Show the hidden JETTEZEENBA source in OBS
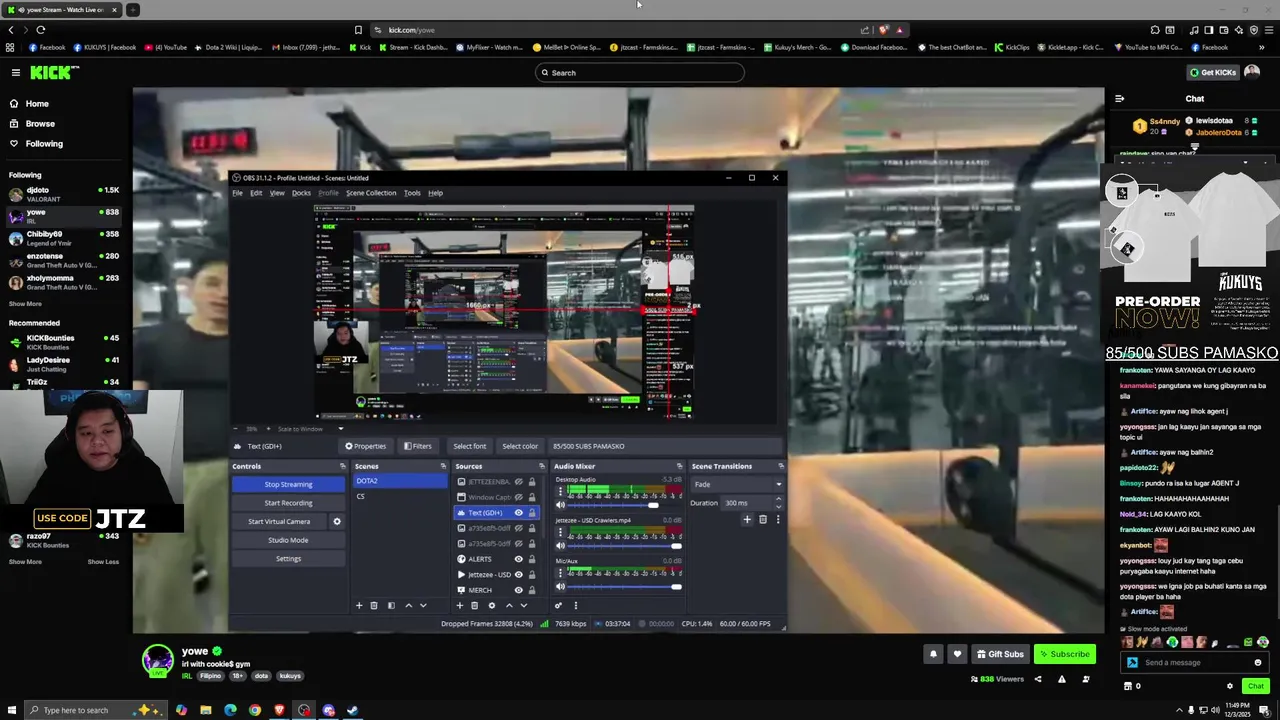Image resolution: width=1280 pixels, height=720 pixels. pos(518,482)
